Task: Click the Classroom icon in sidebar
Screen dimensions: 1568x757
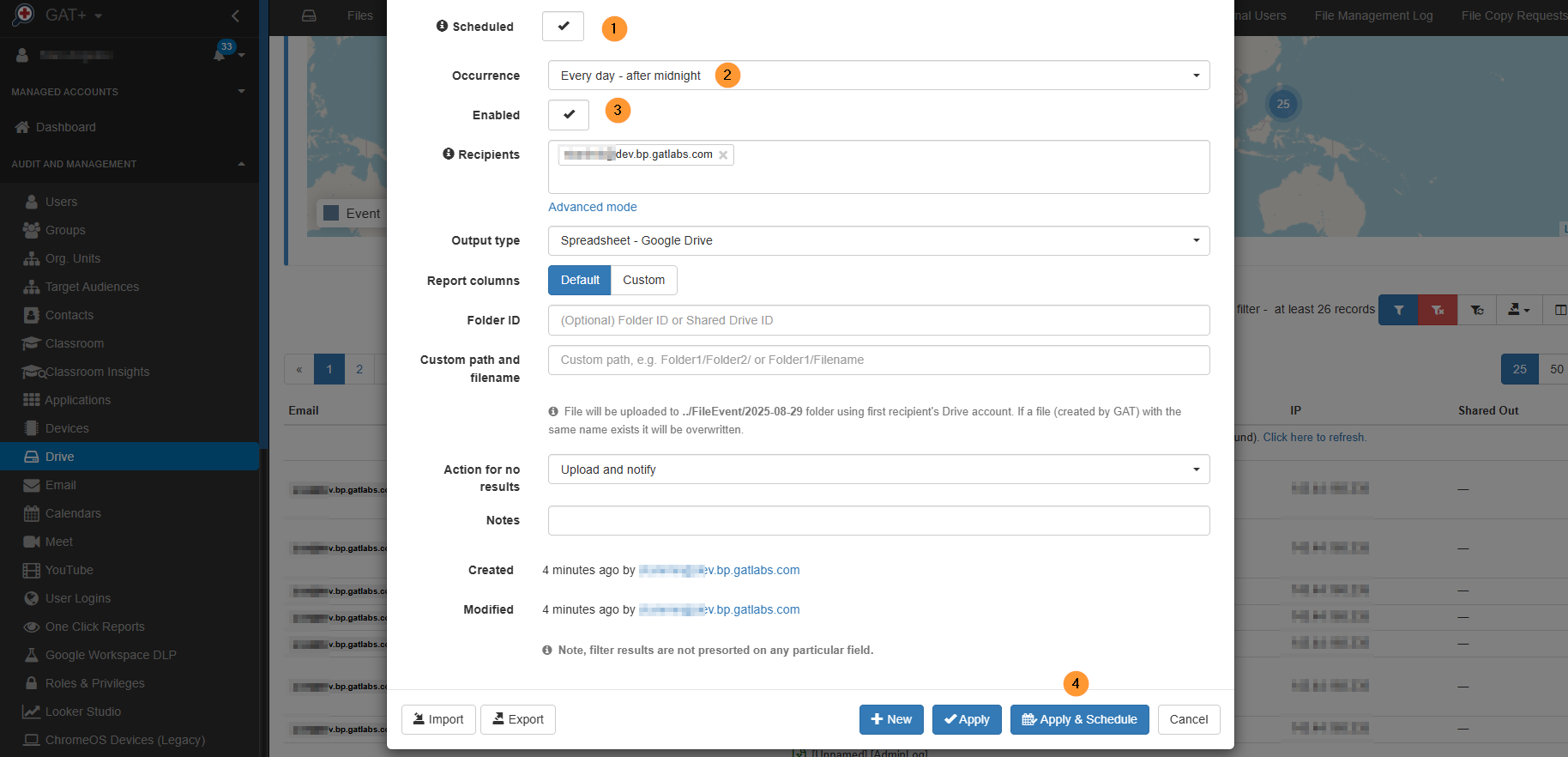Action: click(x=32, y=343)
